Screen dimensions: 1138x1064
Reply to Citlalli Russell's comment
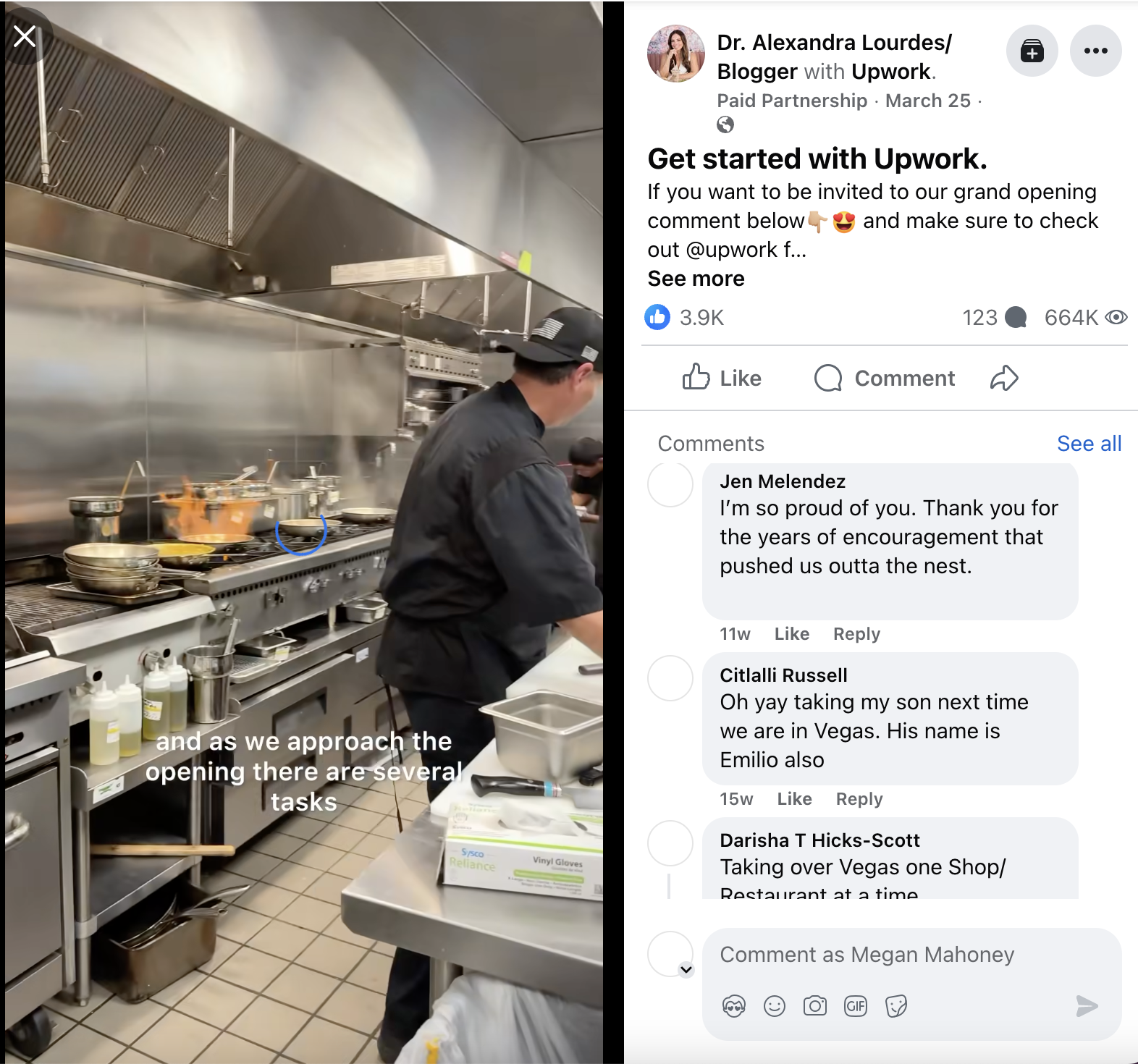coord(859,799)
